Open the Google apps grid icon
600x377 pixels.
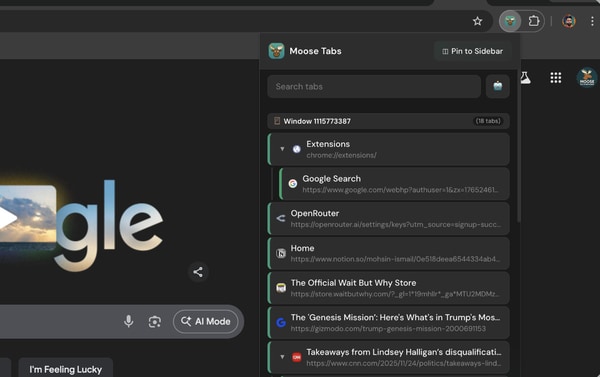pyautogui.click(x=556, y=78)
